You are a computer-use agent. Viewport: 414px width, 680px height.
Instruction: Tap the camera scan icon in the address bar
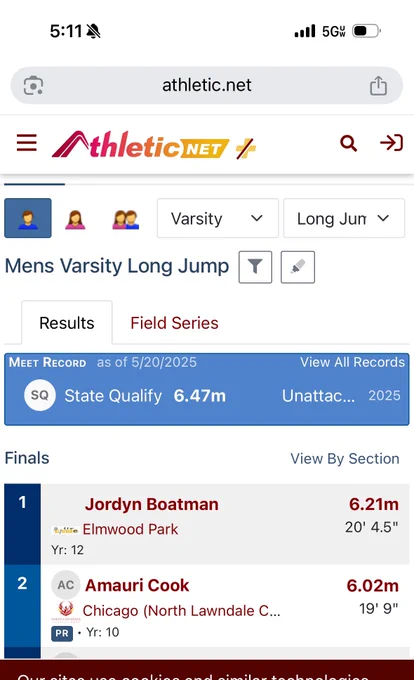33,85
